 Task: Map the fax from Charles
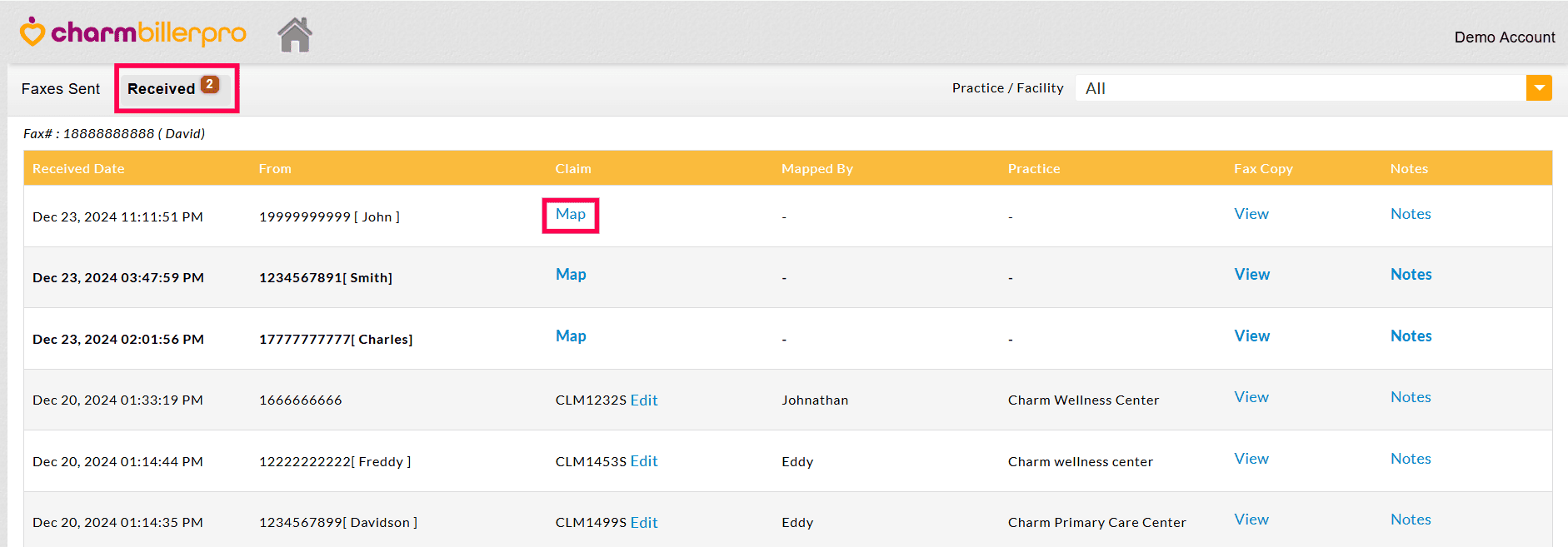(571, 336)
